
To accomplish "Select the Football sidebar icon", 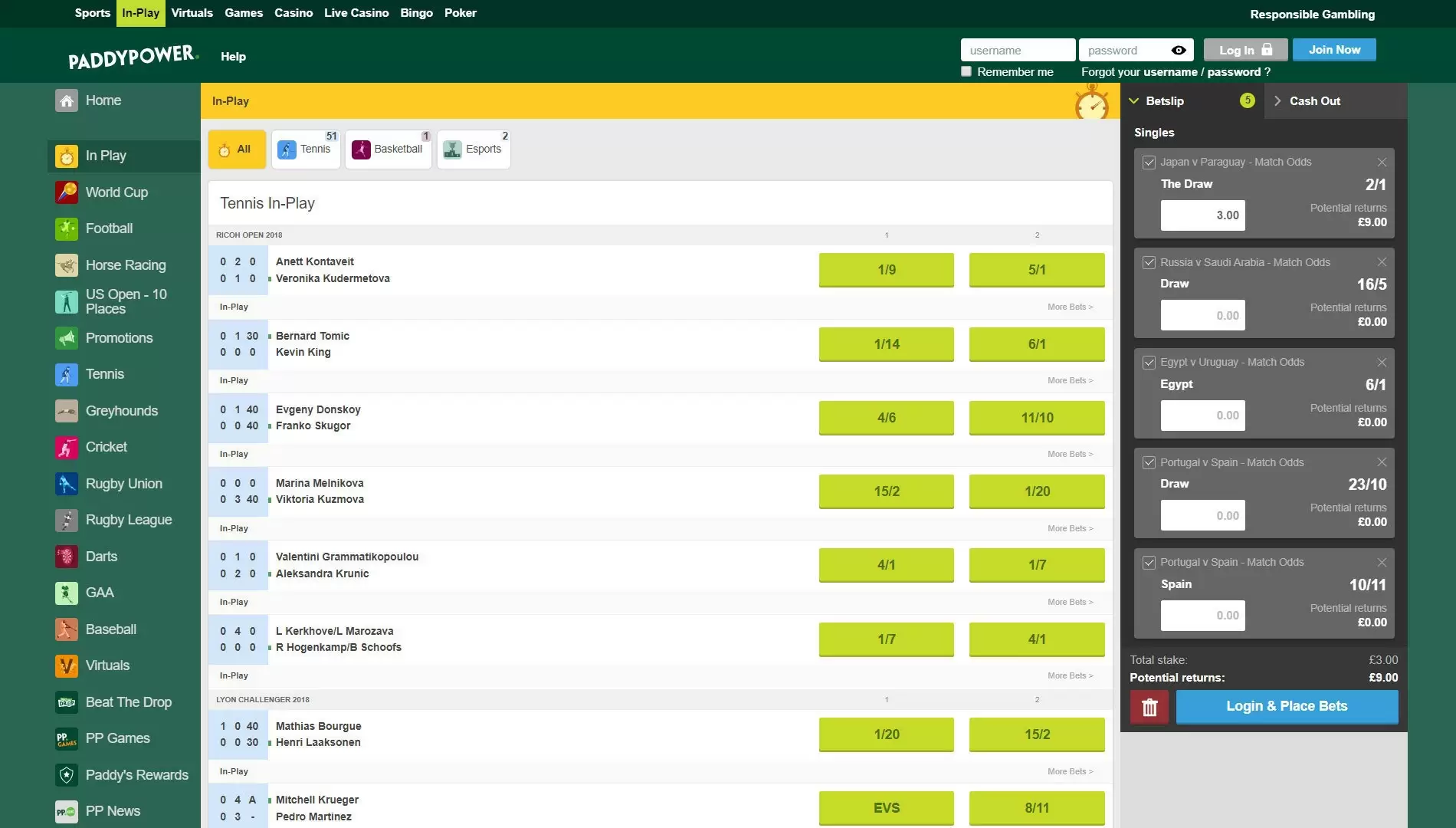I will pos(67,228).
